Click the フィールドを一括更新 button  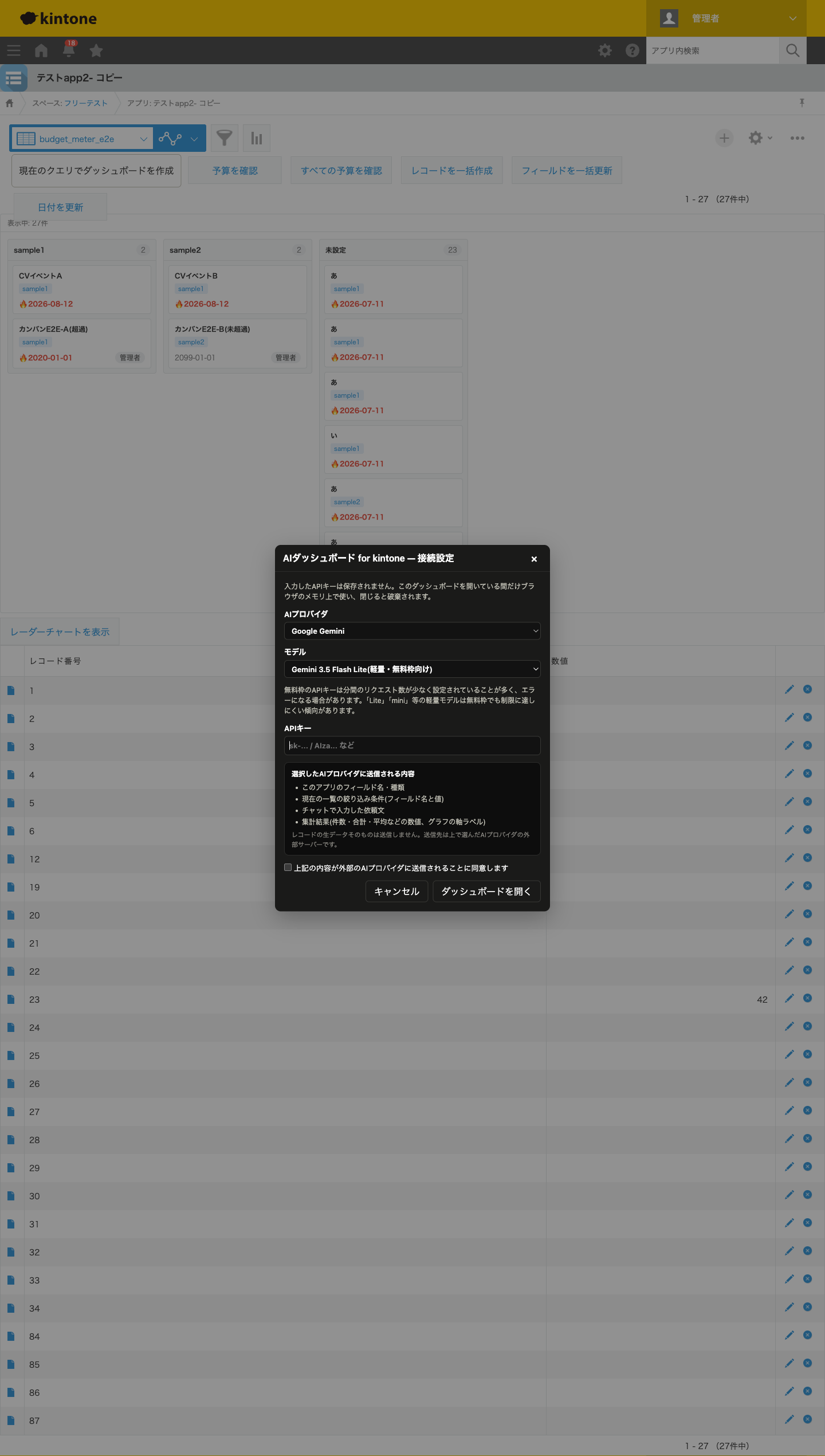coord(567,171)
